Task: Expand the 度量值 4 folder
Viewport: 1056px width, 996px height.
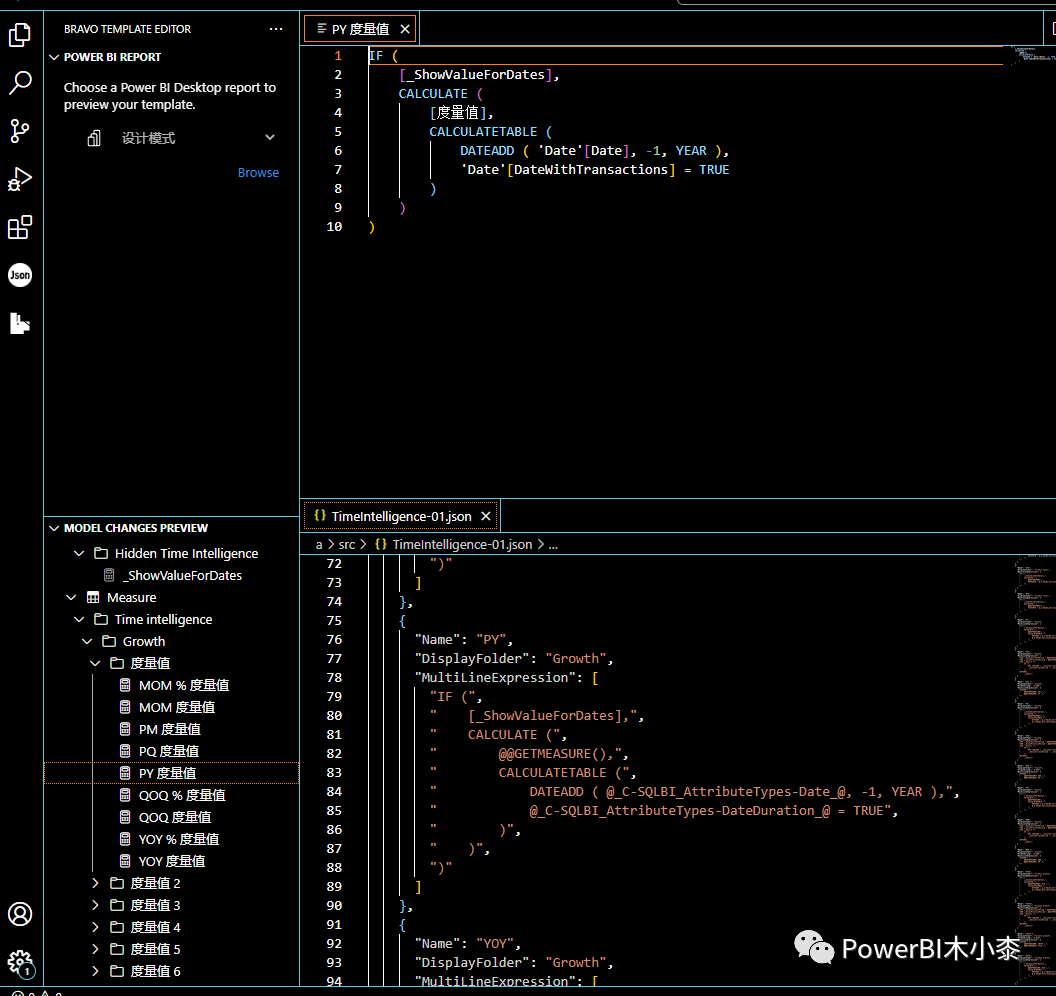Action: (x=95, y=927)
